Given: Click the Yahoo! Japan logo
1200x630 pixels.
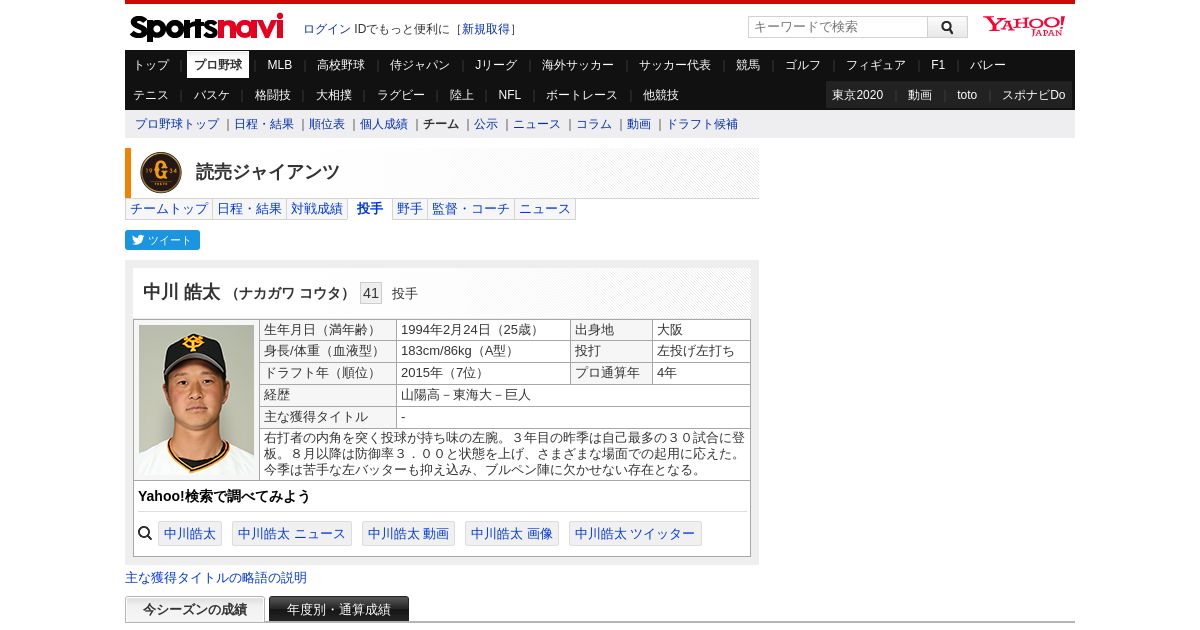Looking at the screenshot, I should [1024, 26].
